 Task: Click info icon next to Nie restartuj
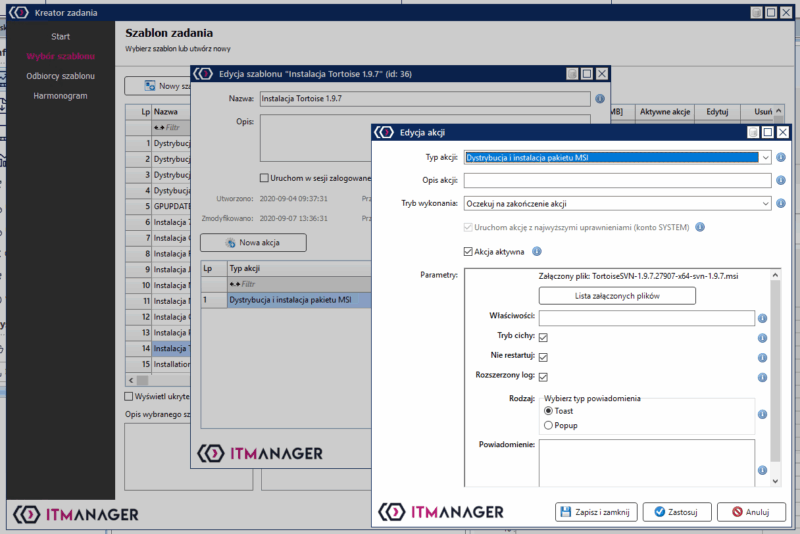(762, 357)
